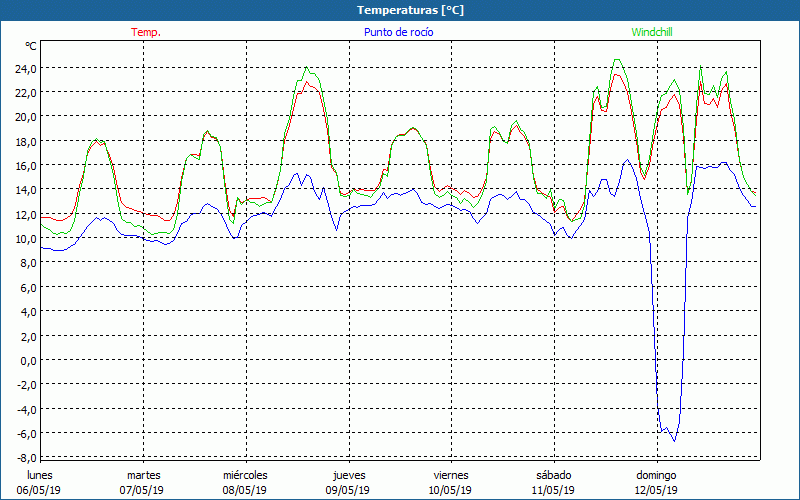Click the 10/05/19 date label

click(451, 490)
